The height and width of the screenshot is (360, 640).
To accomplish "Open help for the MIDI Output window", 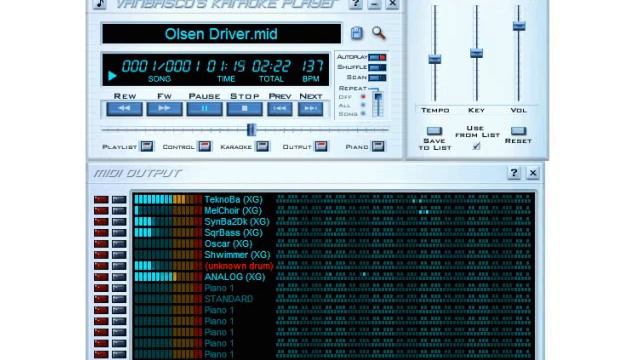I will coord(514,173).
